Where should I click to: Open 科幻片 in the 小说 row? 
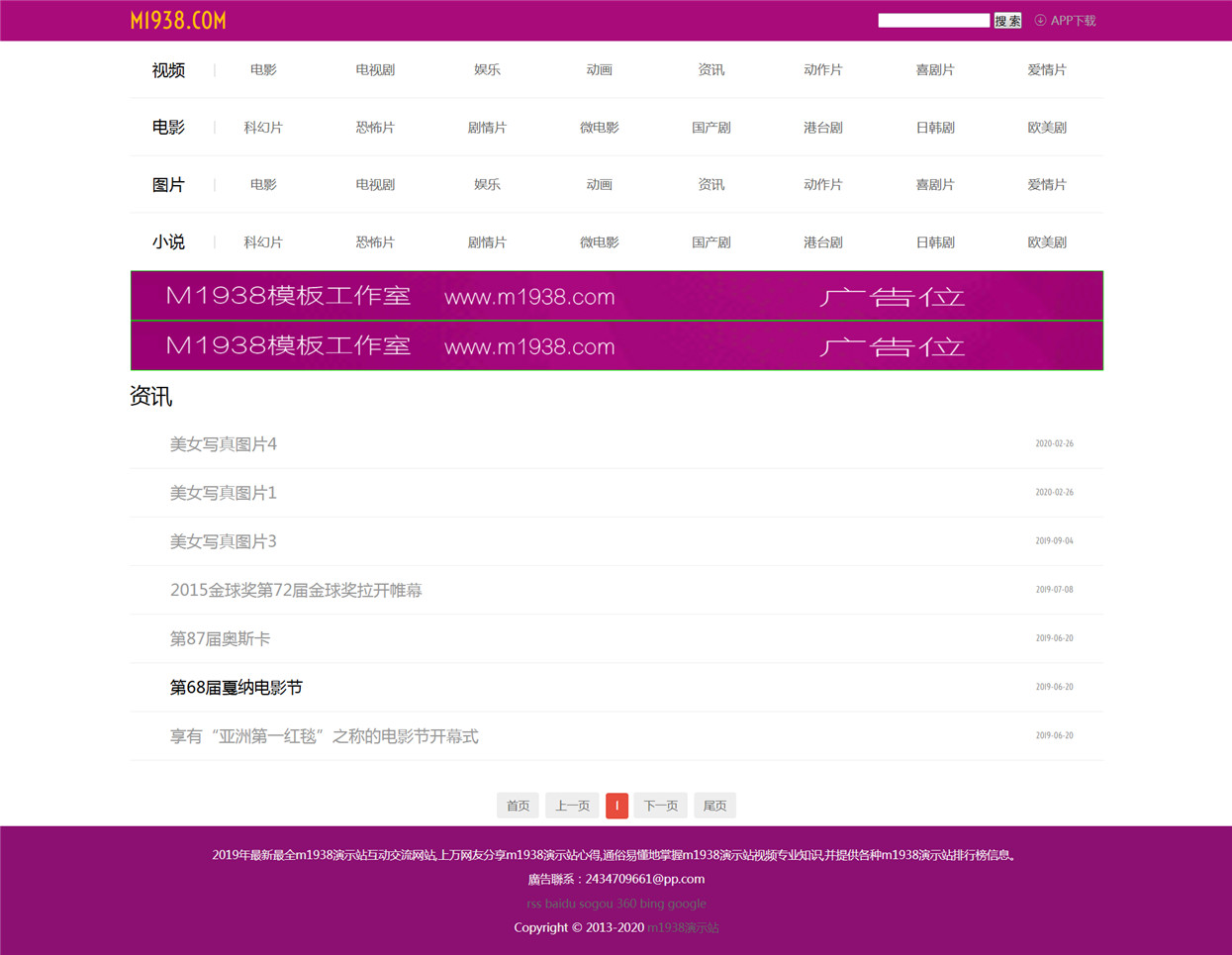coord(263,242)
